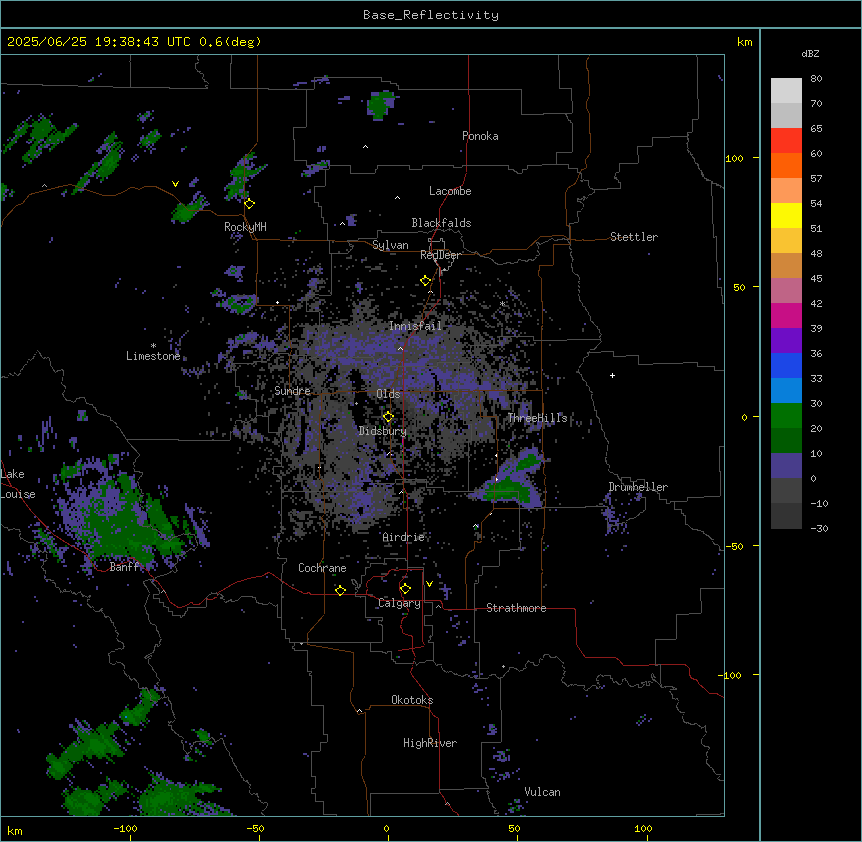
Task: Click the timestamp 2025/06/25 19:38:43 UTC
Action: point(99,42)
